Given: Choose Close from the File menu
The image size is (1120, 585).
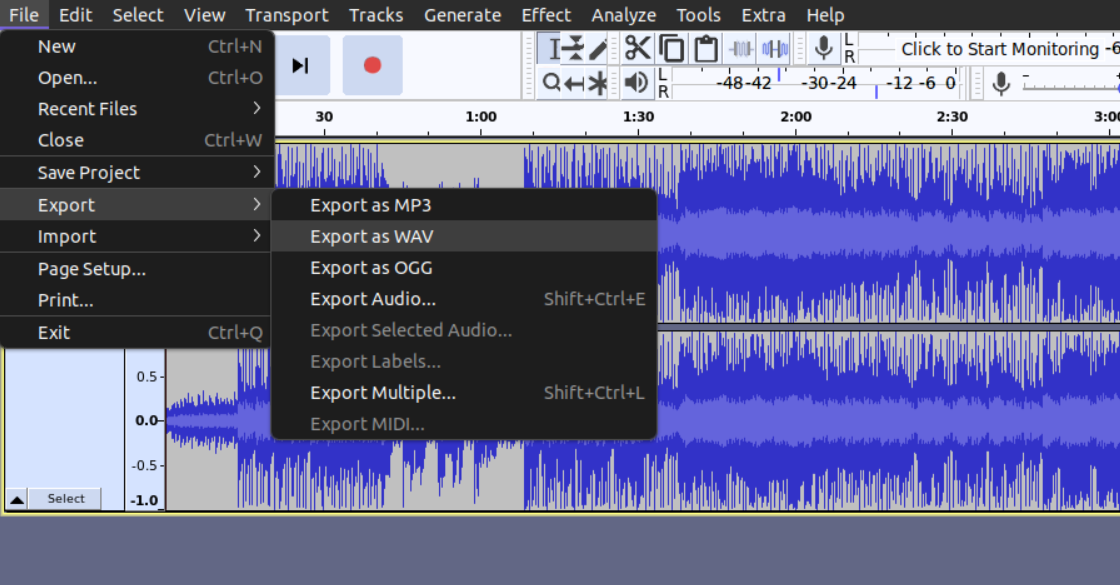Looking at the screenshot, I should pos(137,140).
